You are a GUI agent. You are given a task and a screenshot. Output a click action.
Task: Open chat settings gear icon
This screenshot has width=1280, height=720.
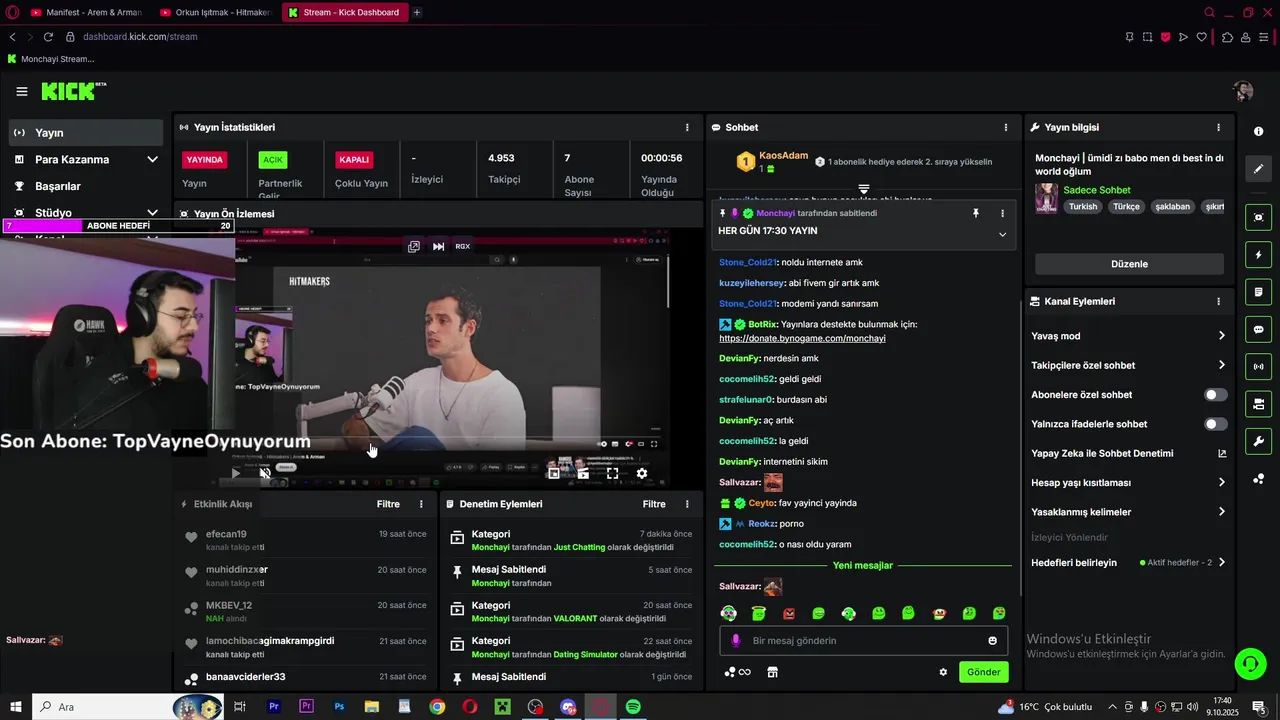[942, 672]
